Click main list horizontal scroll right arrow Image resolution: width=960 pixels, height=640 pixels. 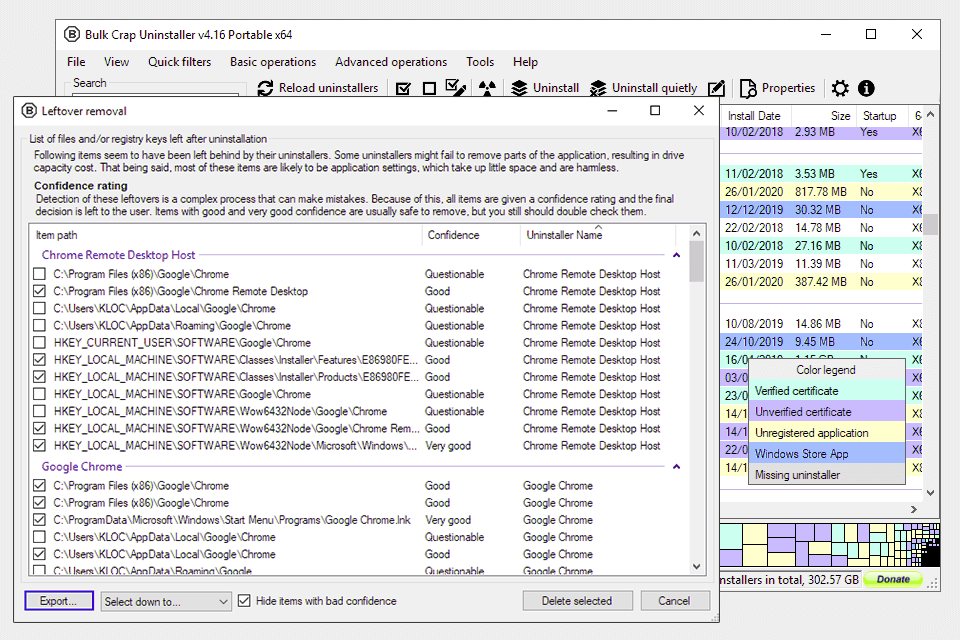point(914,510)
